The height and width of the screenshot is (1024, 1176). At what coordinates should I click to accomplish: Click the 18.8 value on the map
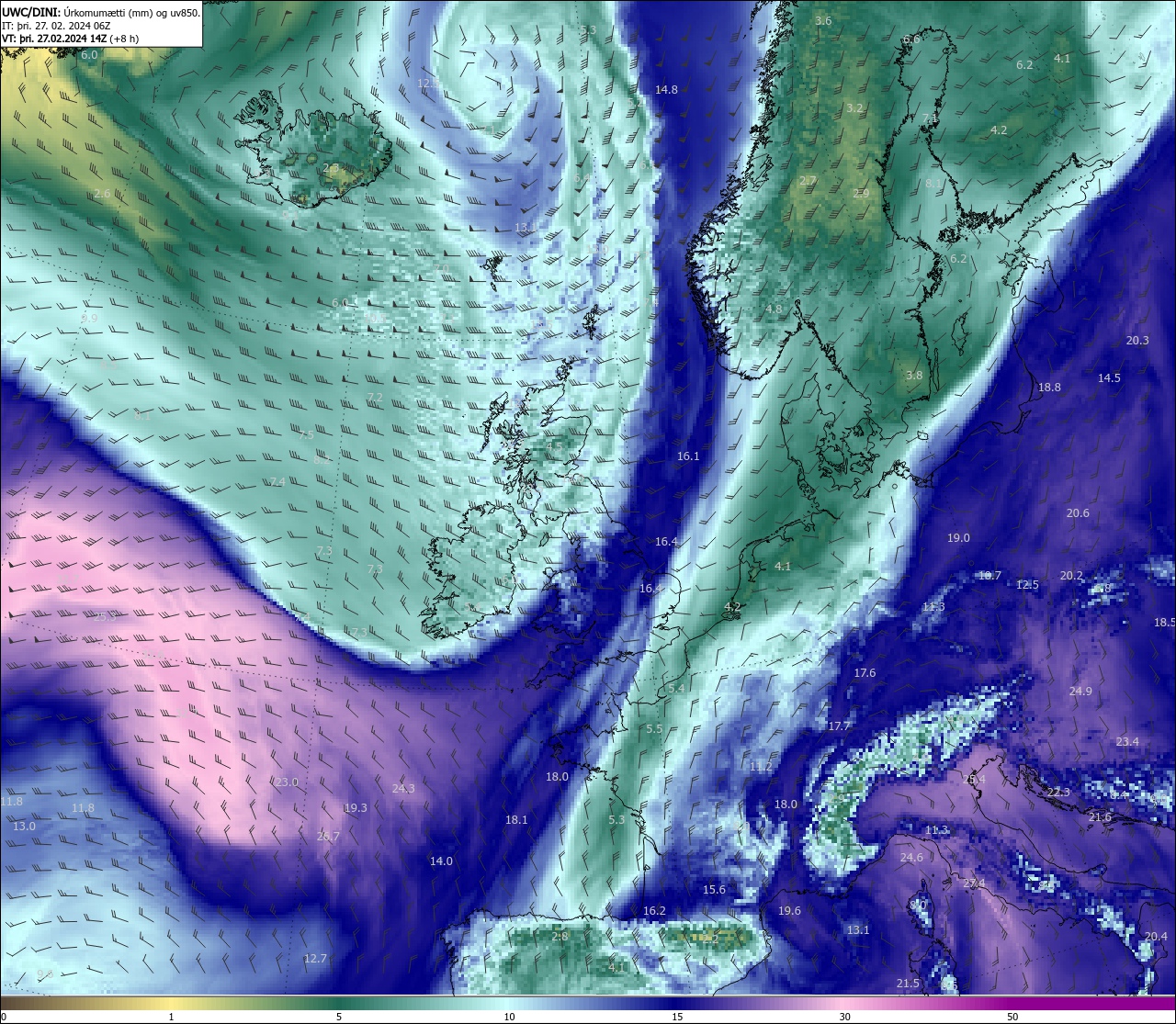(x=1049, y=388)
